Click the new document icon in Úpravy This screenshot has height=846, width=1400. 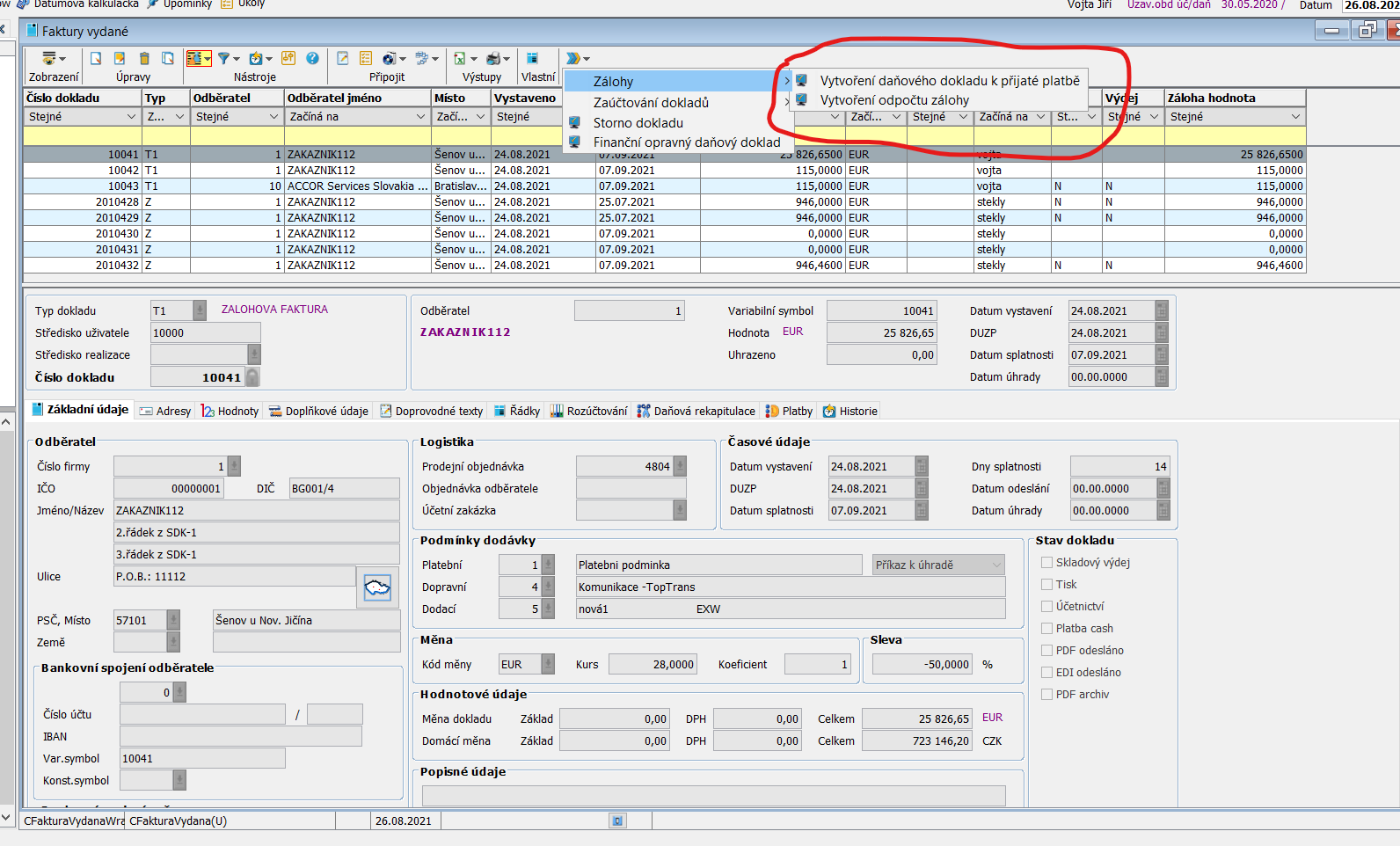96,58
